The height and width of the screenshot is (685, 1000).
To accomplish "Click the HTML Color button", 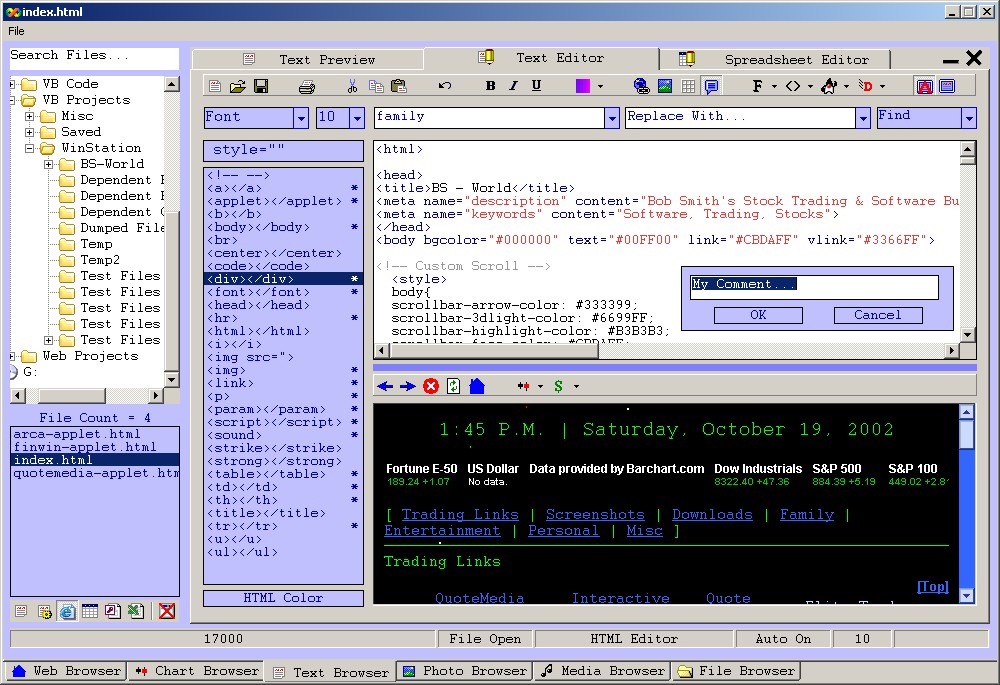I will (x=283, y=598).
